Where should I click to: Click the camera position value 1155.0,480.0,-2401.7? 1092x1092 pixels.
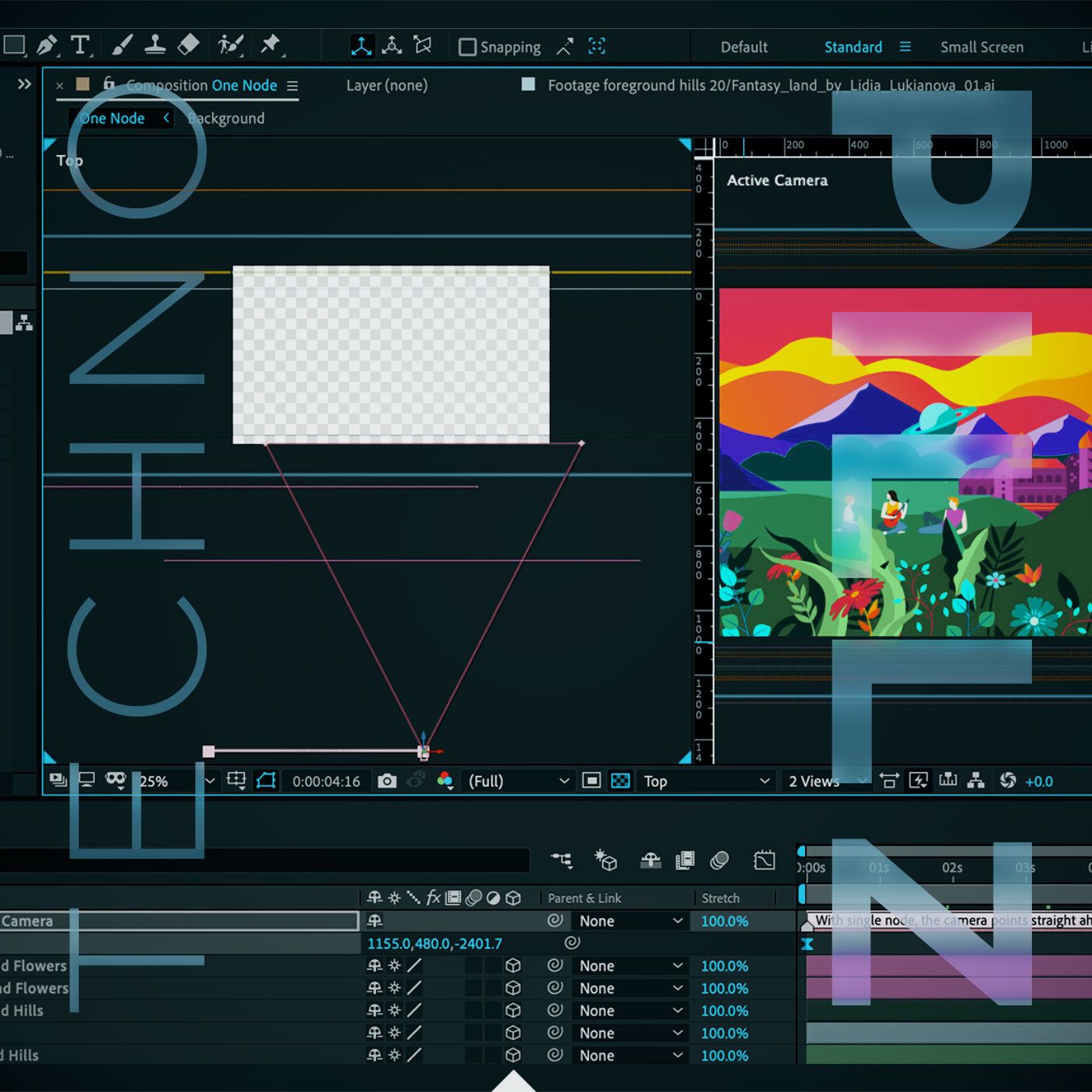click(x=434, y=943)
